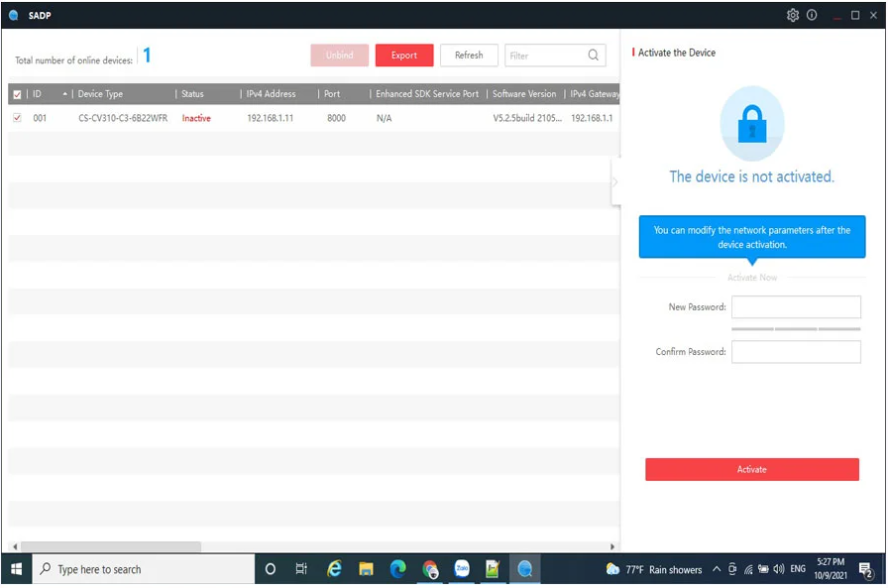
Task: Click the Status column header
Action: click(192, 94)
